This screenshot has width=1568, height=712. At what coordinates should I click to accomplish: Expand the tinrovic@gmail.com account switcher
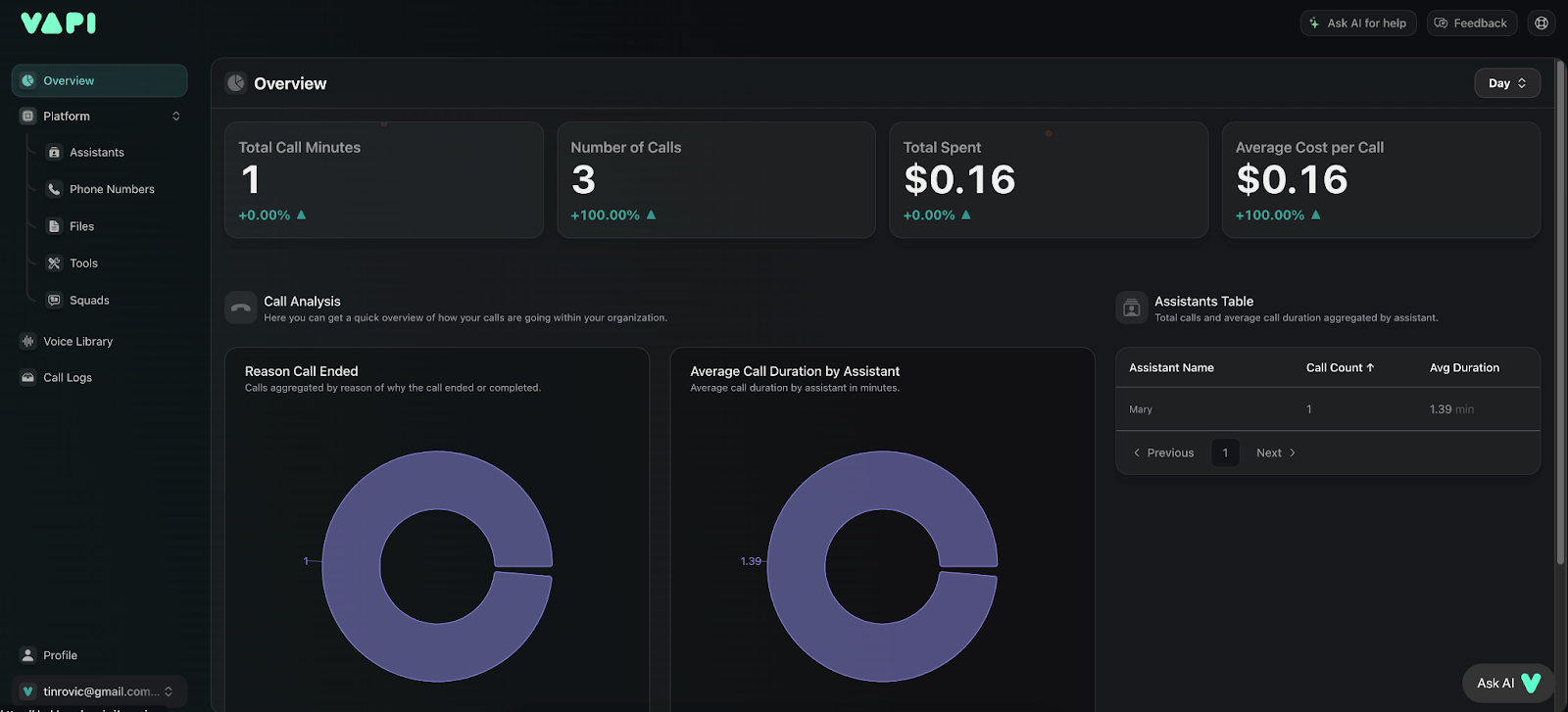pyautogui.click(x=99, y=691)
